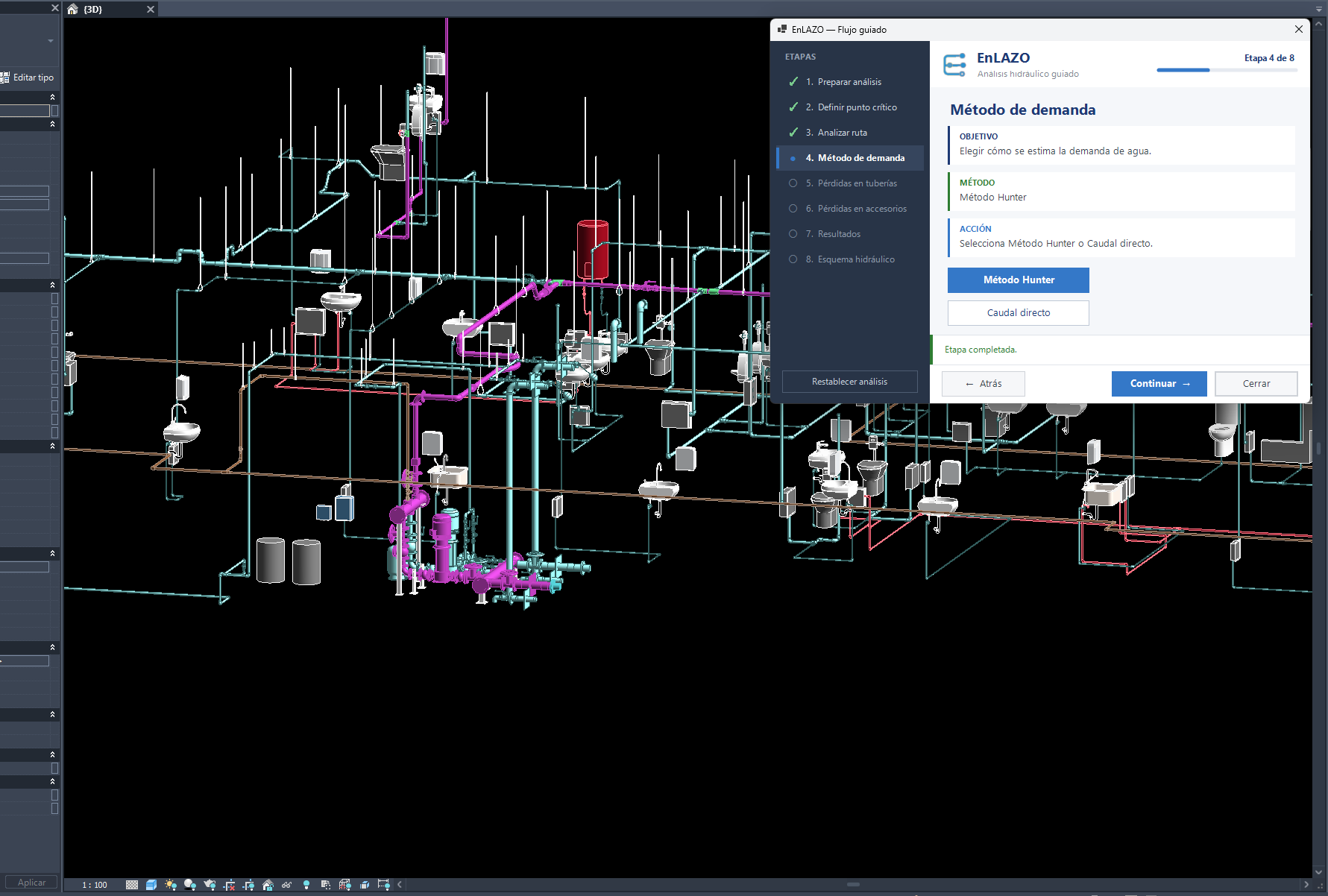Collapse the top properties panel section chevron
This screenshot has width=1328, height=896.
pyautogui.click(x=52, y=97)
